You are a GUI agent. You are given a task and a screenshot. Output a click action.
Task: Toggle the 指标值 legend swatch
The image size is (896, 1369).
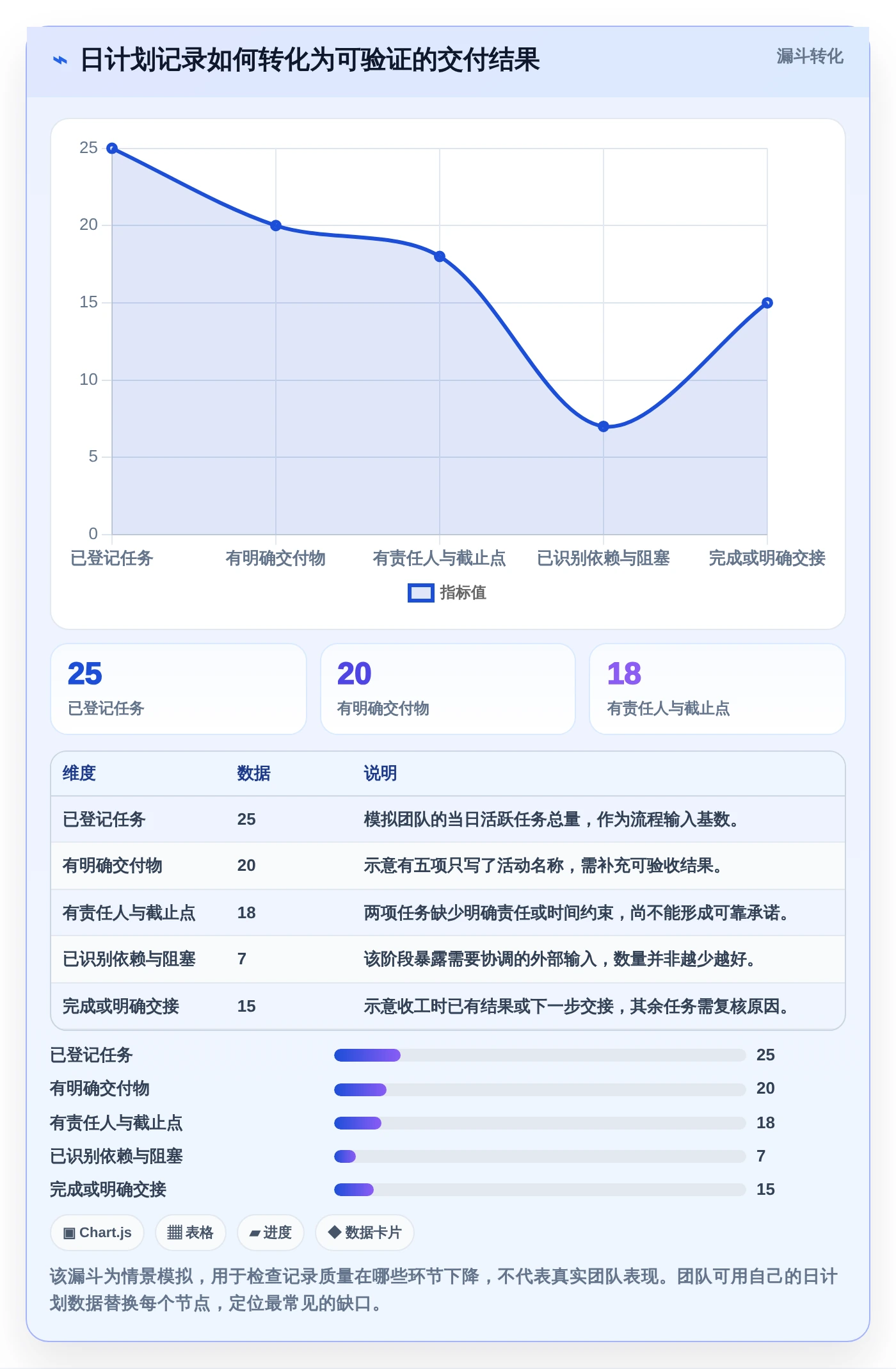click(421, 593)
